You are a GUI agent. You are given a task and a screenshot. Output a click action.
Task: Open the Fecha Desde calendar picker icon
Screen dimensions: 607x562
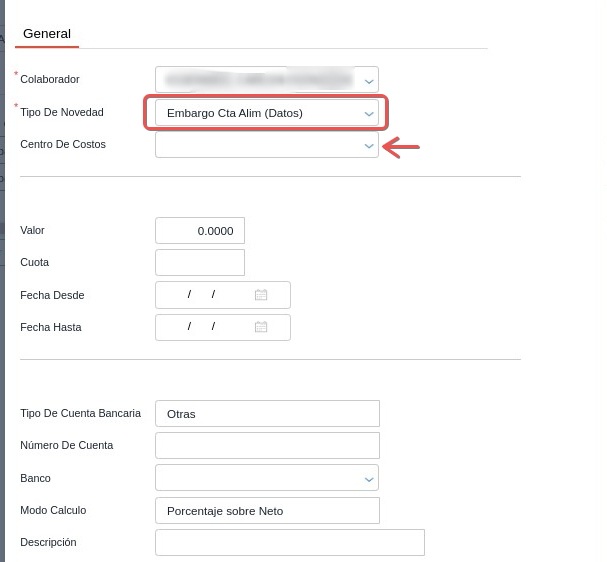click(261, 295)
